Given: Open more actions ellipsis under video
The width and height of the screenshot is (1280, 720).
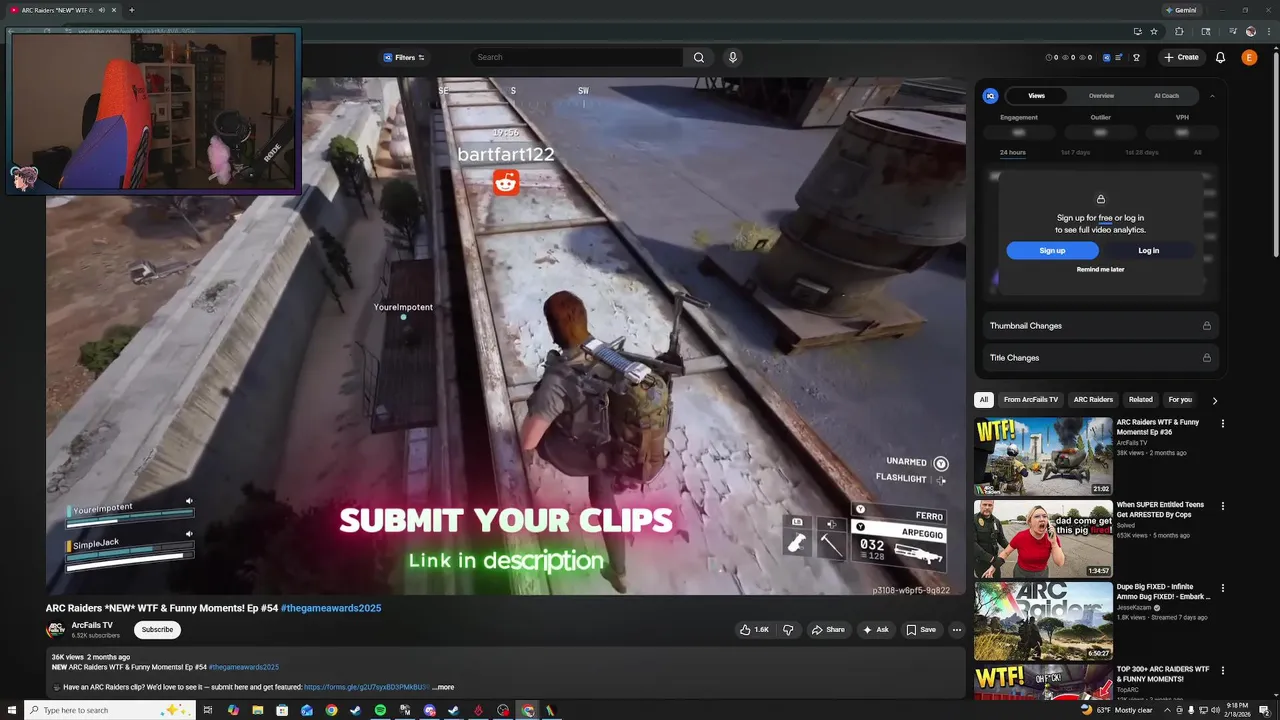Looking at the screenshot, I should tap(957, 630).
